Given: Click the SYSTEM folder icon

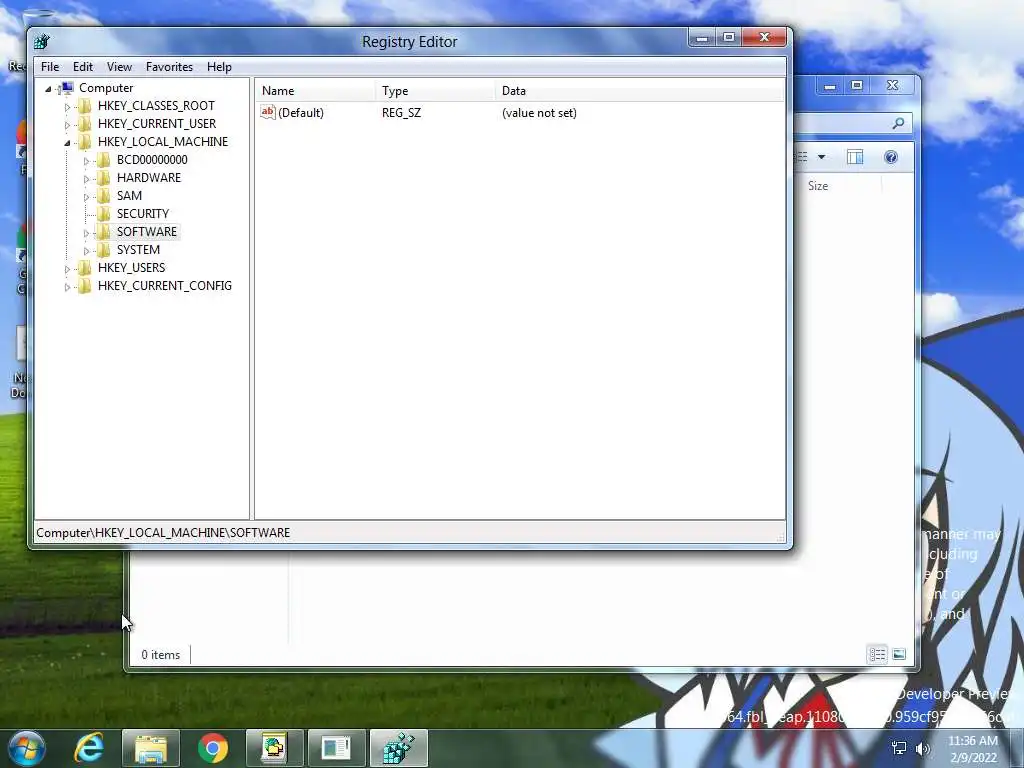Looking at the screenshot, I should [x=104, y=249].
